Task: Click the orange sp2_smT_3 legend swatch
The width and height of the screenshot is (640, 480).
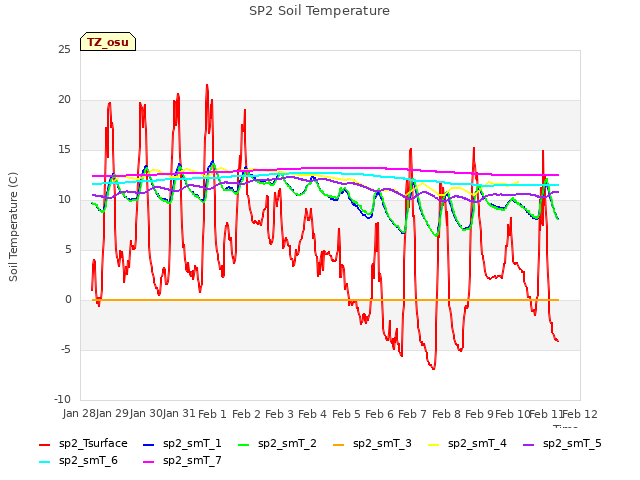Action: click(x=338, y=444)
